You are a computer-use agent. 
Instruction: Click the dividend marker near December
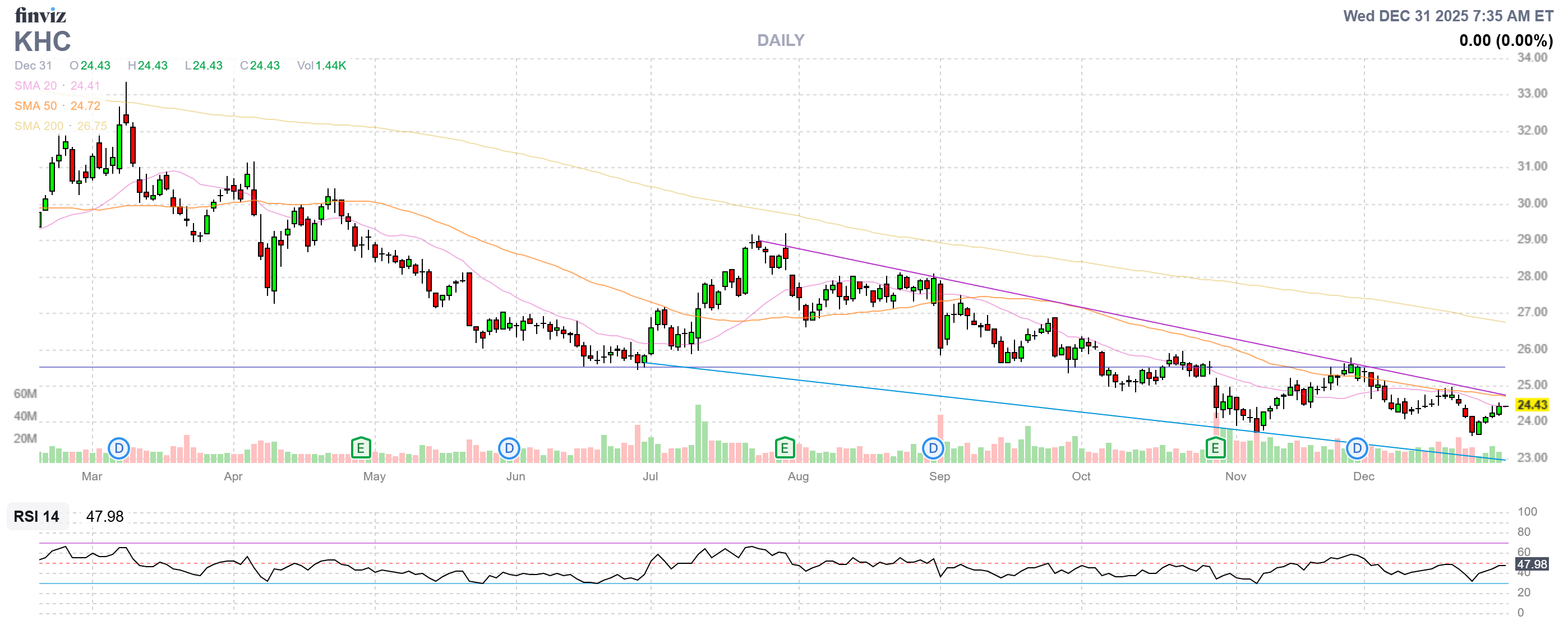tap(1357, 449)
